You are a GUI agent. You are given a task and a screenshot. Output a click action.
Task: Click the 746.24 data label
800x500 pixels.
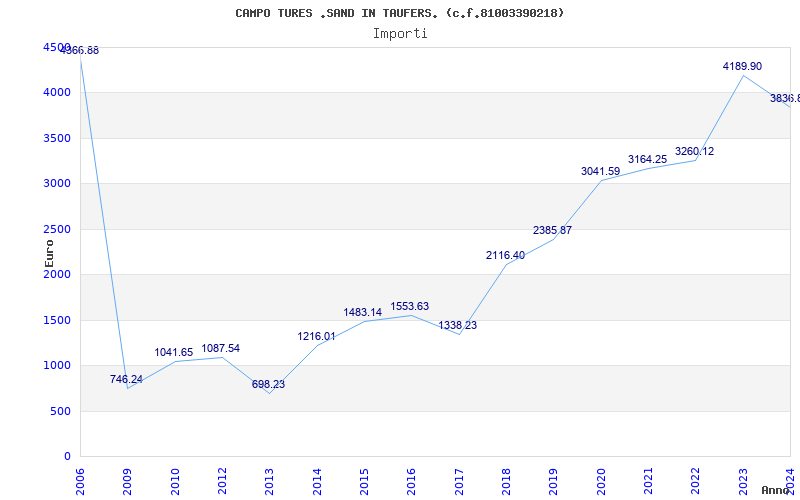click(126, 379)
